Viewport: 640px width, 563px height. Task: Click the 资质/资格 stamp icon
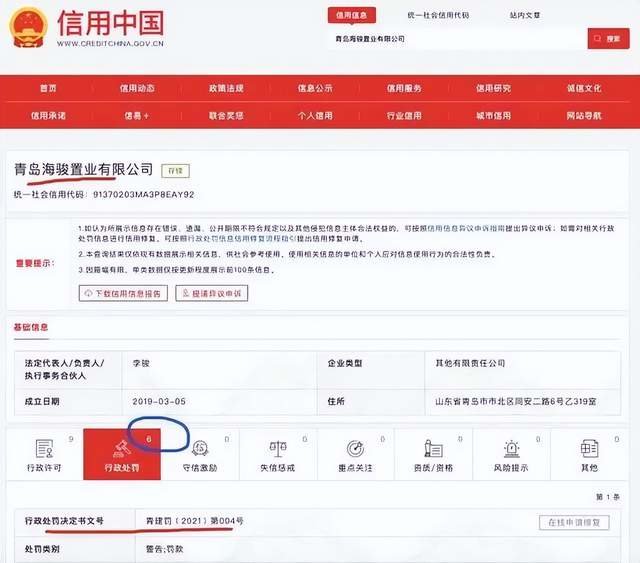(x=433, y=449)
